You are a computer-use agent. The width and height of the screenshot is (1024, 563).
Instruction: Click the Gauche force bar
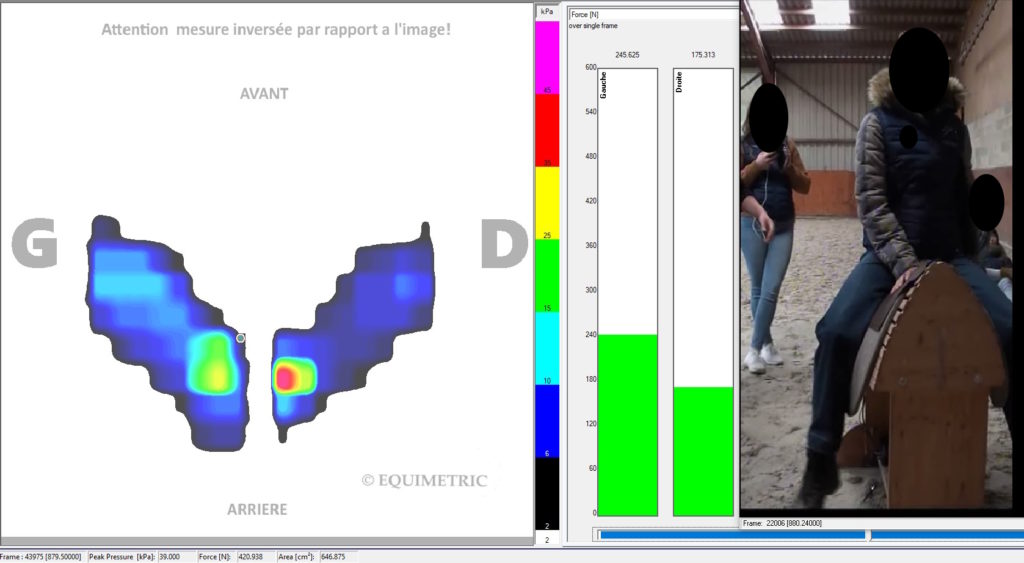[627, 424]
